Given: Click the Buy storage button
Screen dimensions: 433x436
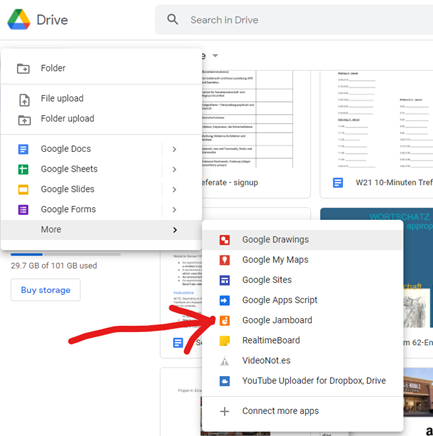Looking at the screenshot, I should (x=46, y=290).
